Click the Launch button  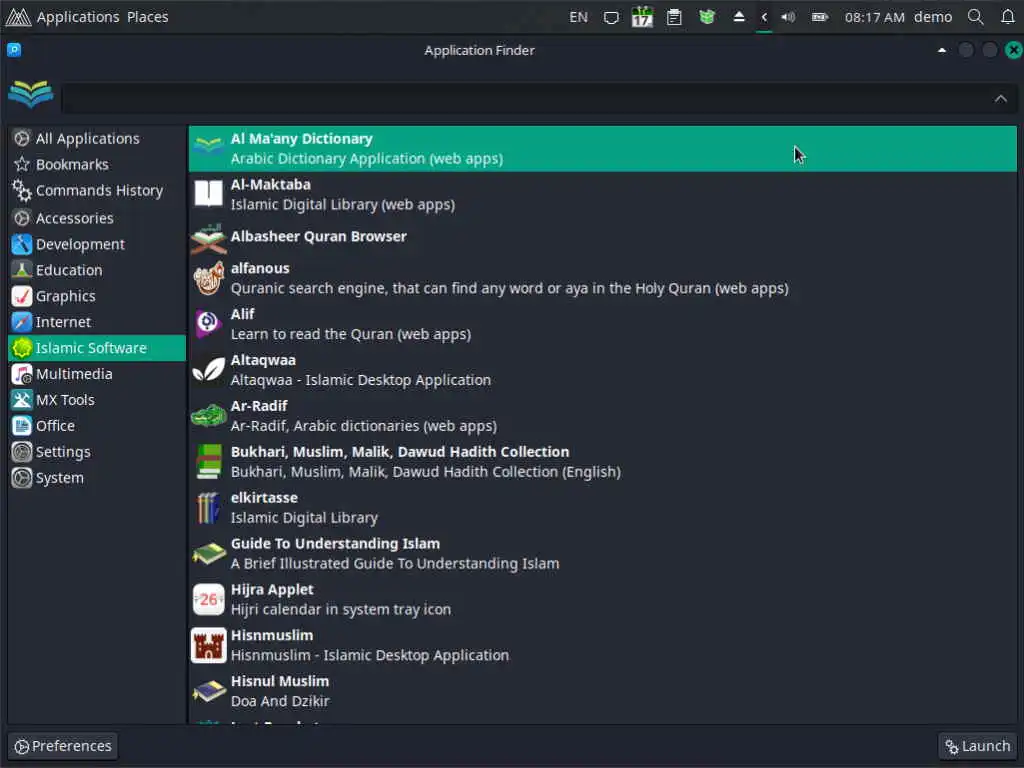click(x=978, y=746)
